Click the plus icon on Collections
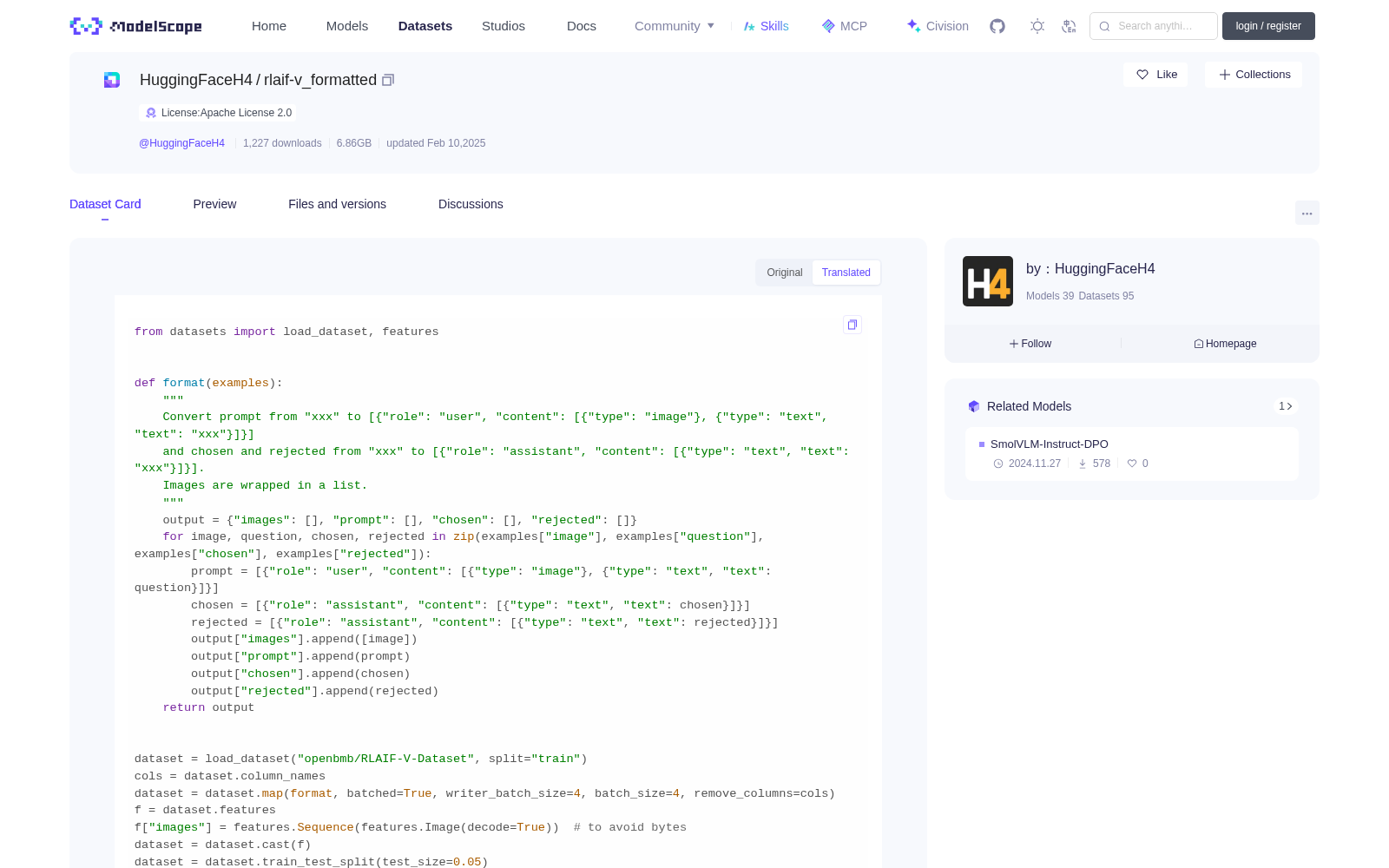The height and width of the screenshot is (868, 1389). [1225, 75]
